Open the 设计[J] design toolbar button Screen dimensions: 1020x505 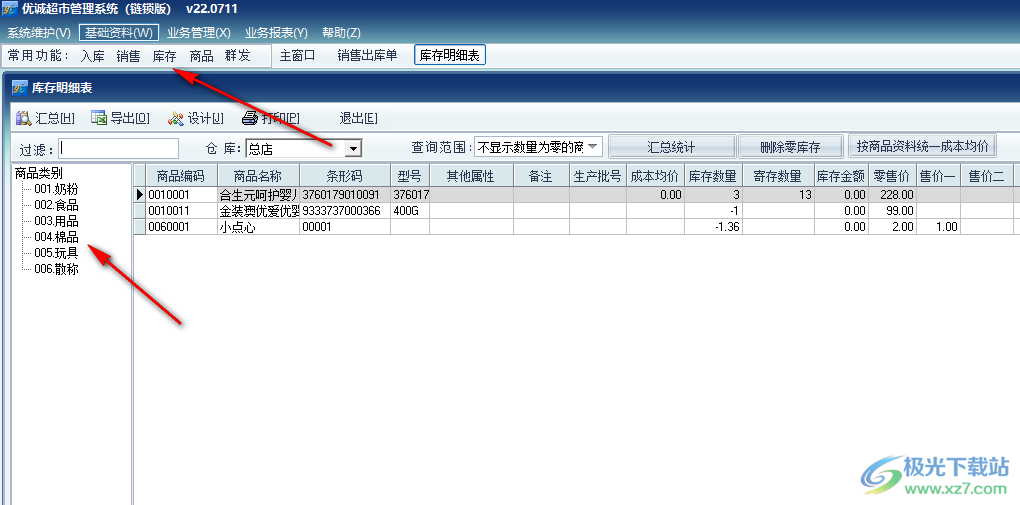[196, 118]
